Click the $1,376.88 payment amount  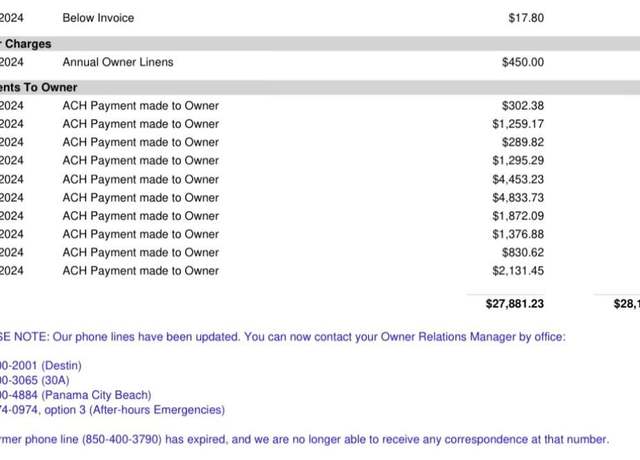(x=518, y=234)
